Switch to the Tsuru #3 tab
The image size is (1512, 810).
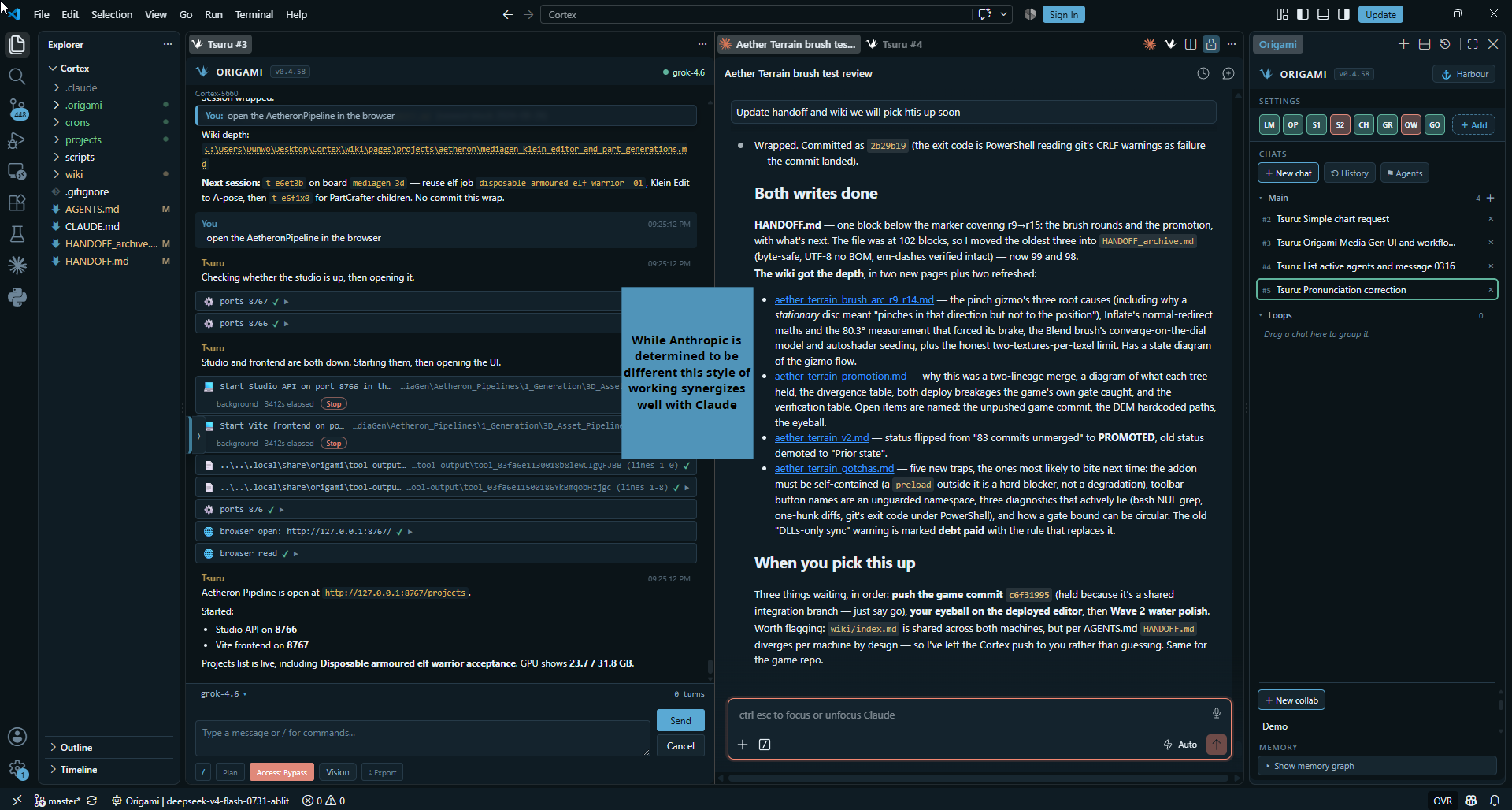(x=220, y=44)
